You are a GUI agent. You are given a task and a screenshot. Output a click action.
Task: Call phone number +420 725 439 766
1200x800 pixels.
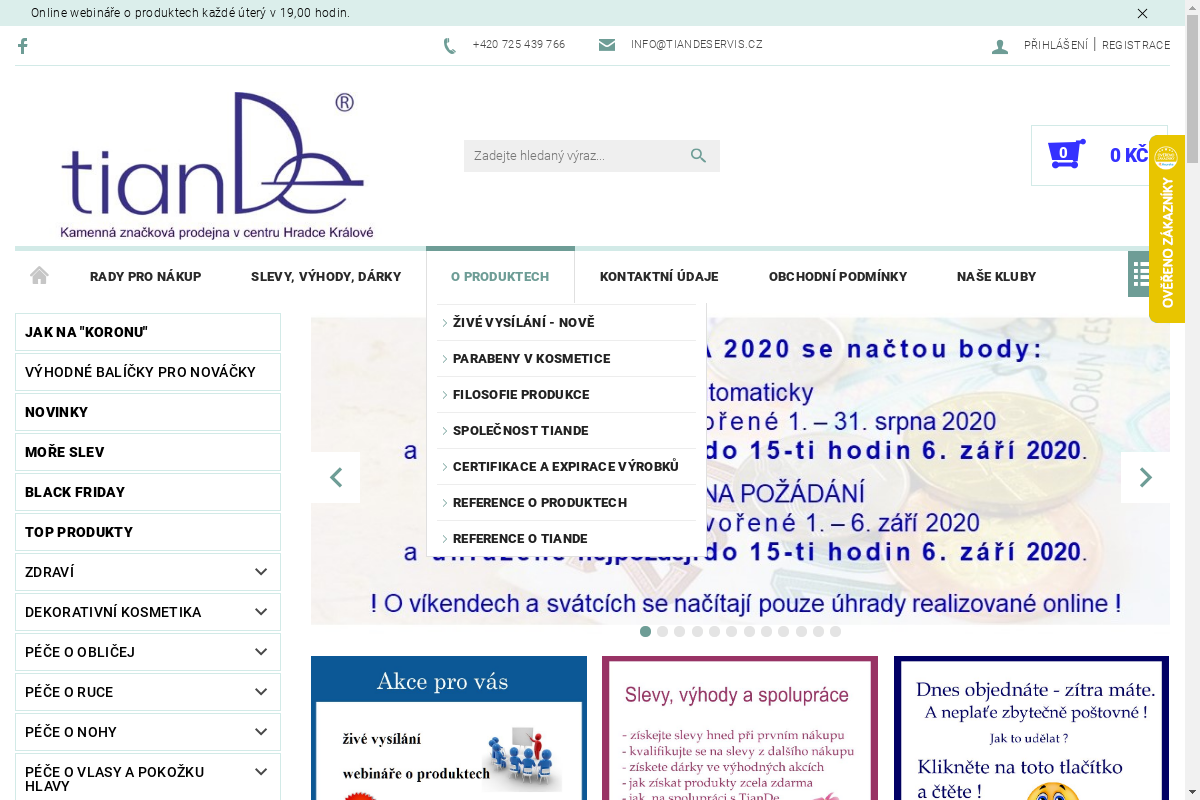coord(519,45)
